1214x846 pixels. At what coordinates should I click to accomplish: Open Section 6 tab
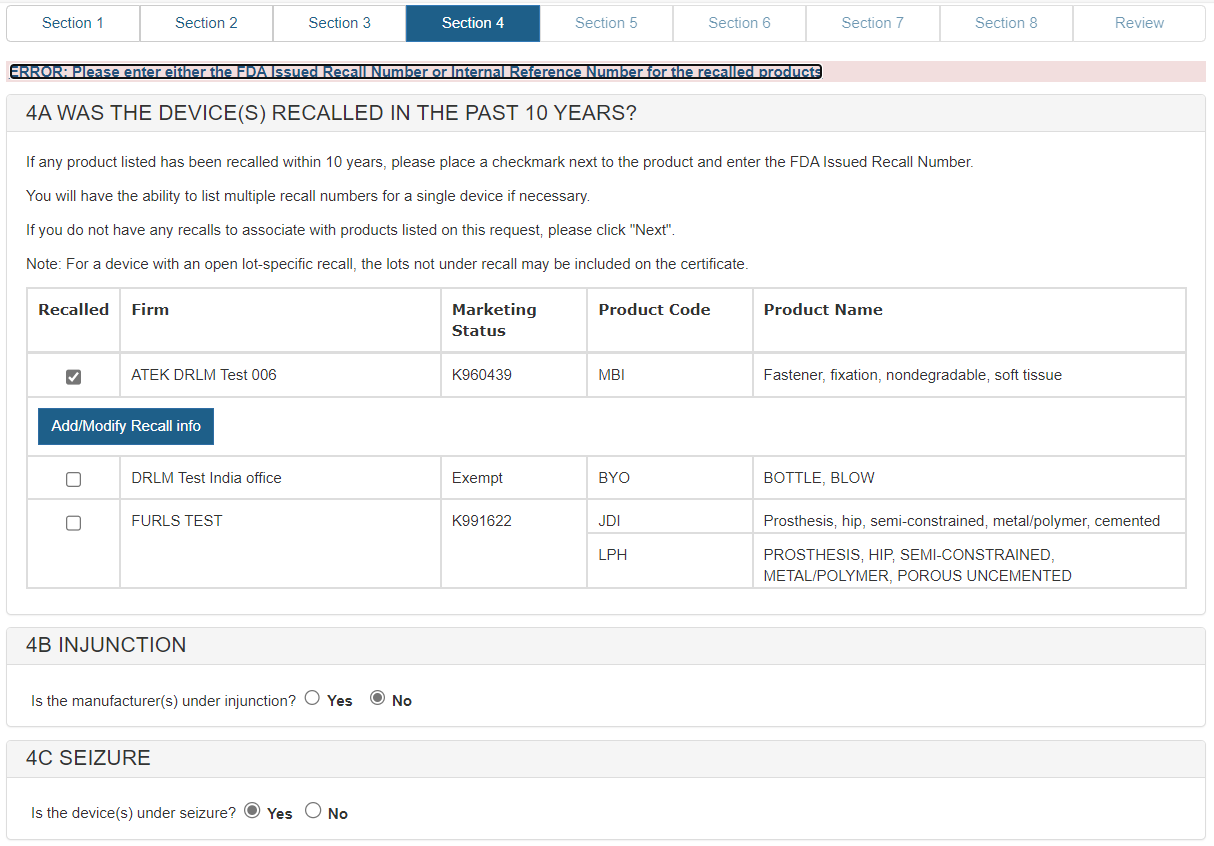coord(739,23)
